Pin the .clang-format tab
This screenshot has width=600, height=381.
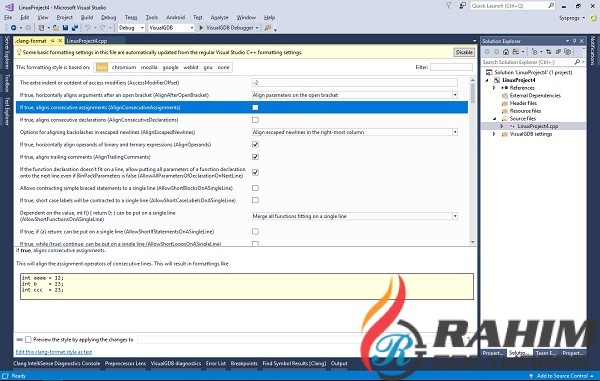(52, 41)
